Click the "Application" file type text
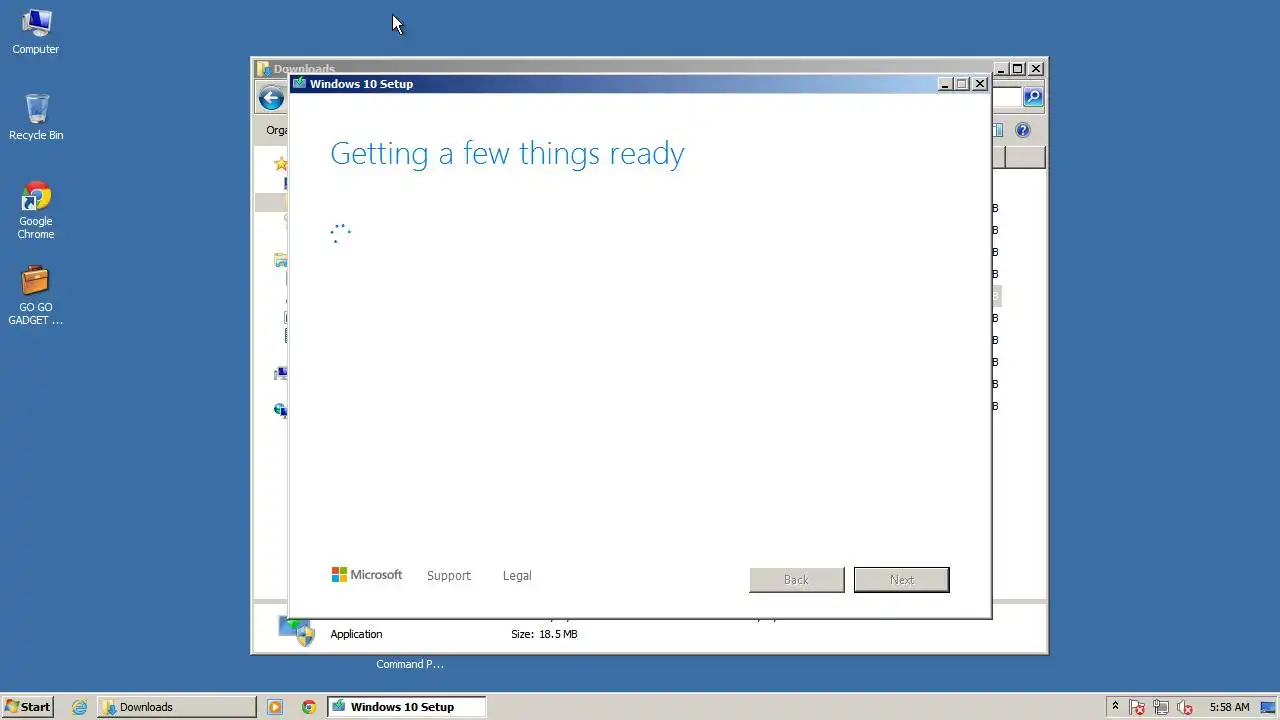The width and height of the screenshot is (1280, 720). pyautogui.click(x=356, y=634)
